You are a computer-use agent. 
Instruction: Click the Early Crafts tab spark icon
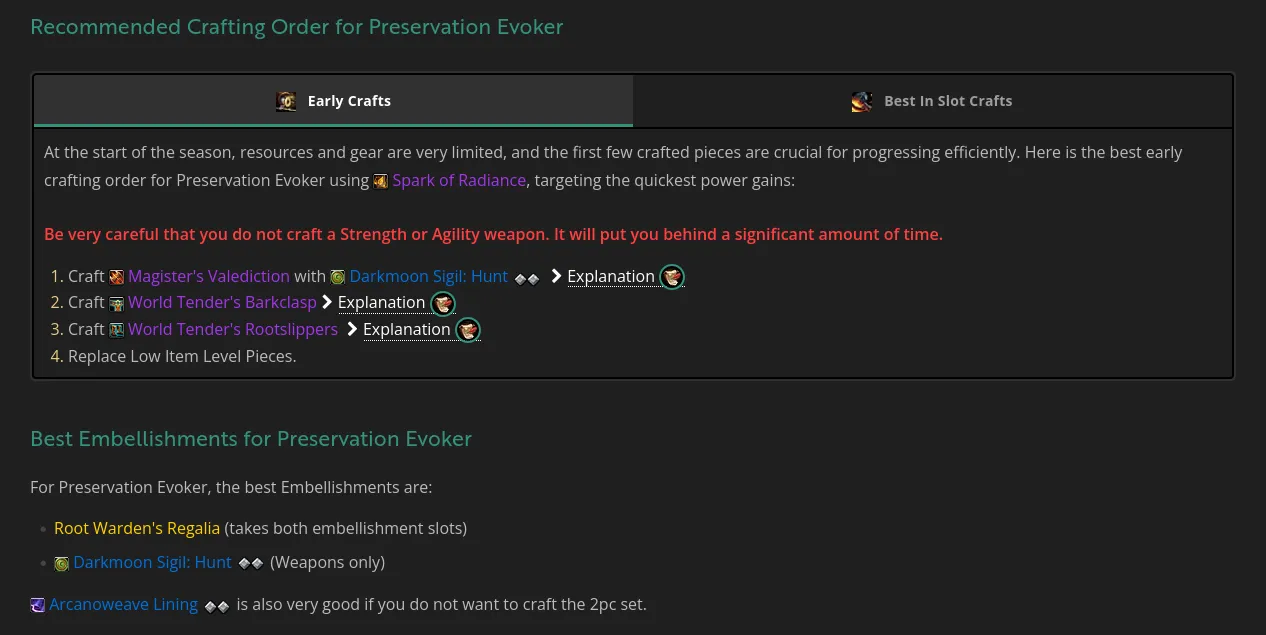pyautogui.click(x=286, y=101)
